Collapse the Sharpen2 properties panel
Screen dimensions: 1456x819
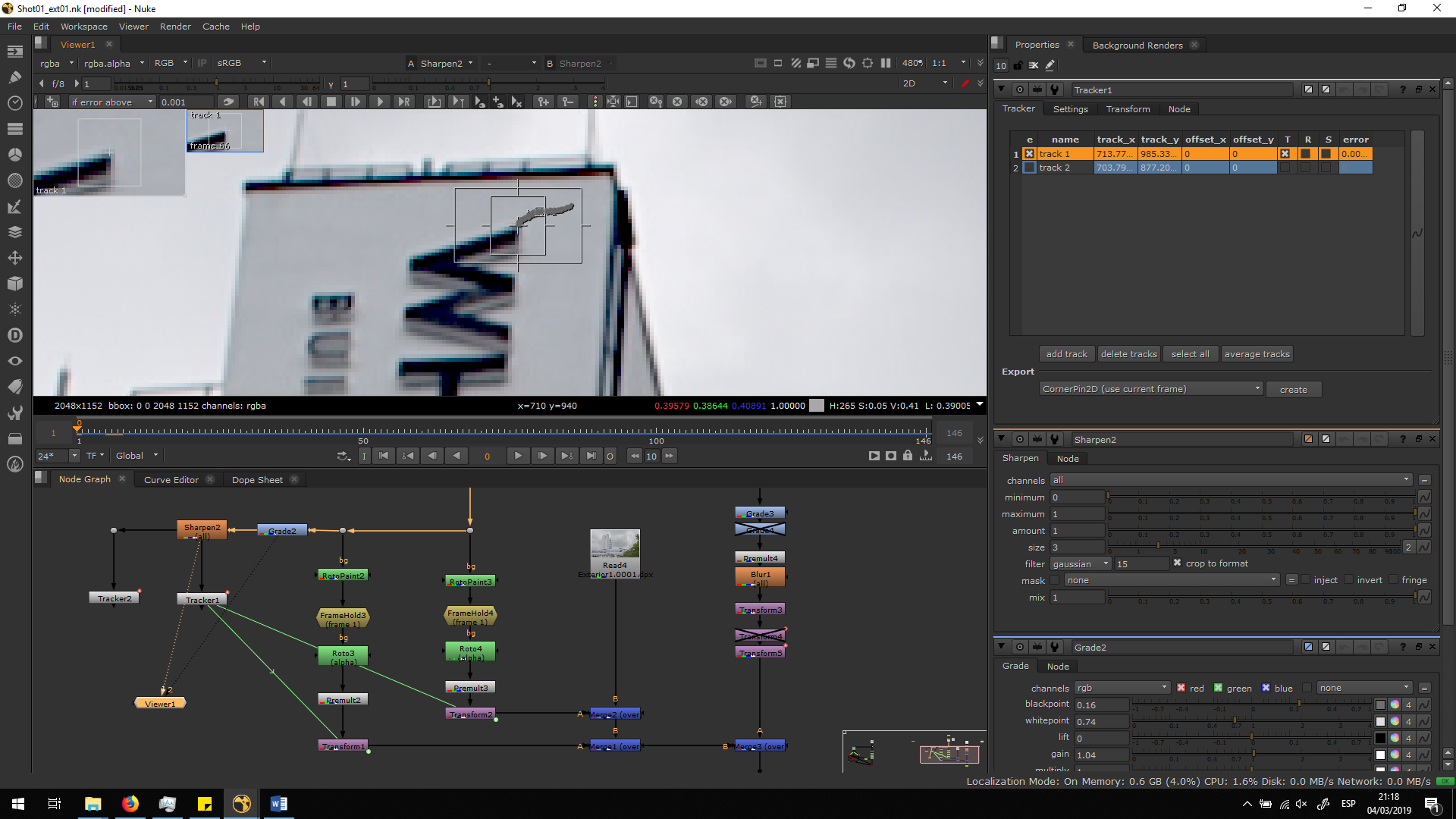1001,439
